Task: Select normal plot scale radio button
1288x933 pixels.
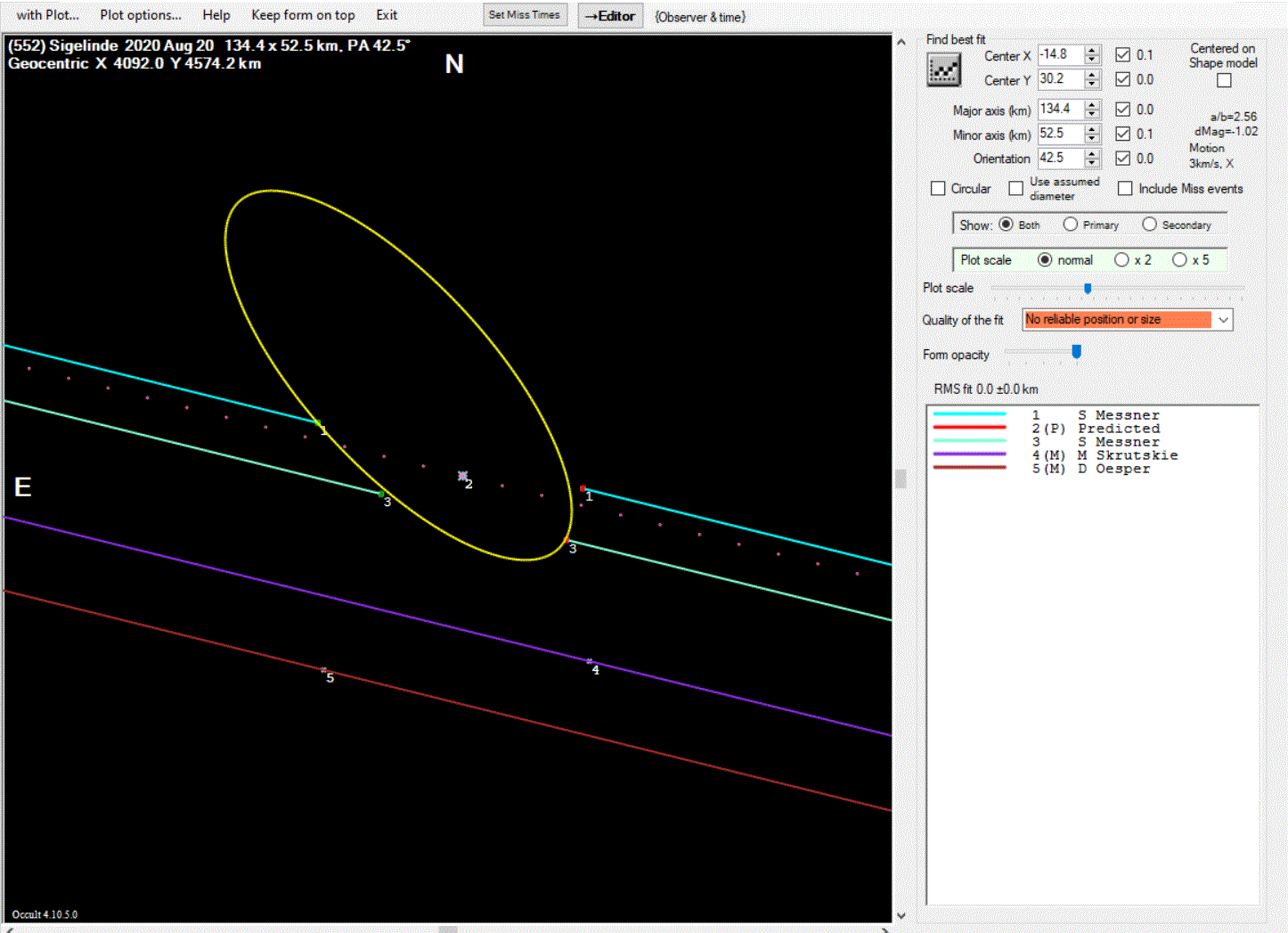Action: [1045, 260]
